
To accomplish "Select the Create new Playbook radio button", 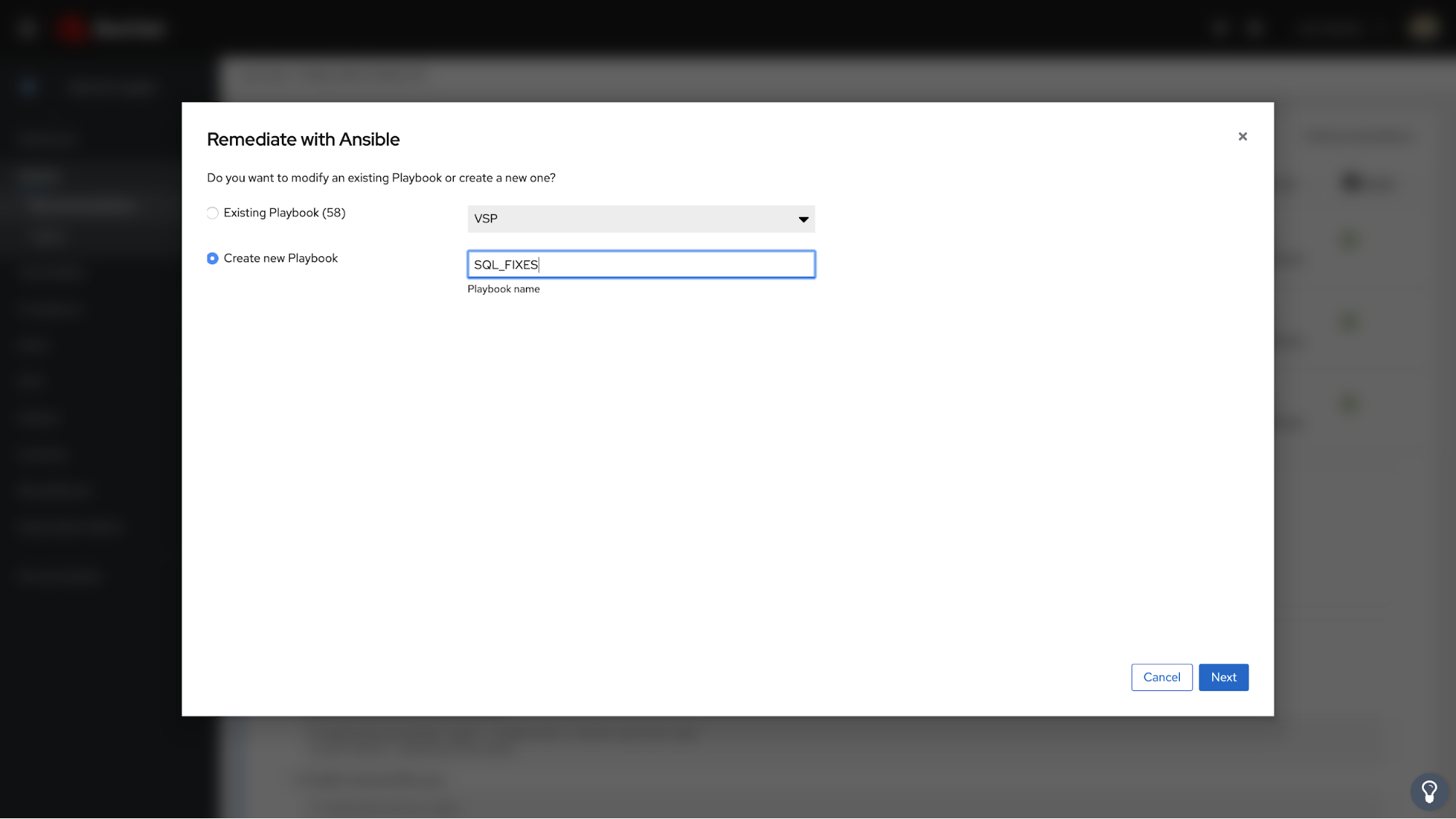I will click(x=213, y=258).
